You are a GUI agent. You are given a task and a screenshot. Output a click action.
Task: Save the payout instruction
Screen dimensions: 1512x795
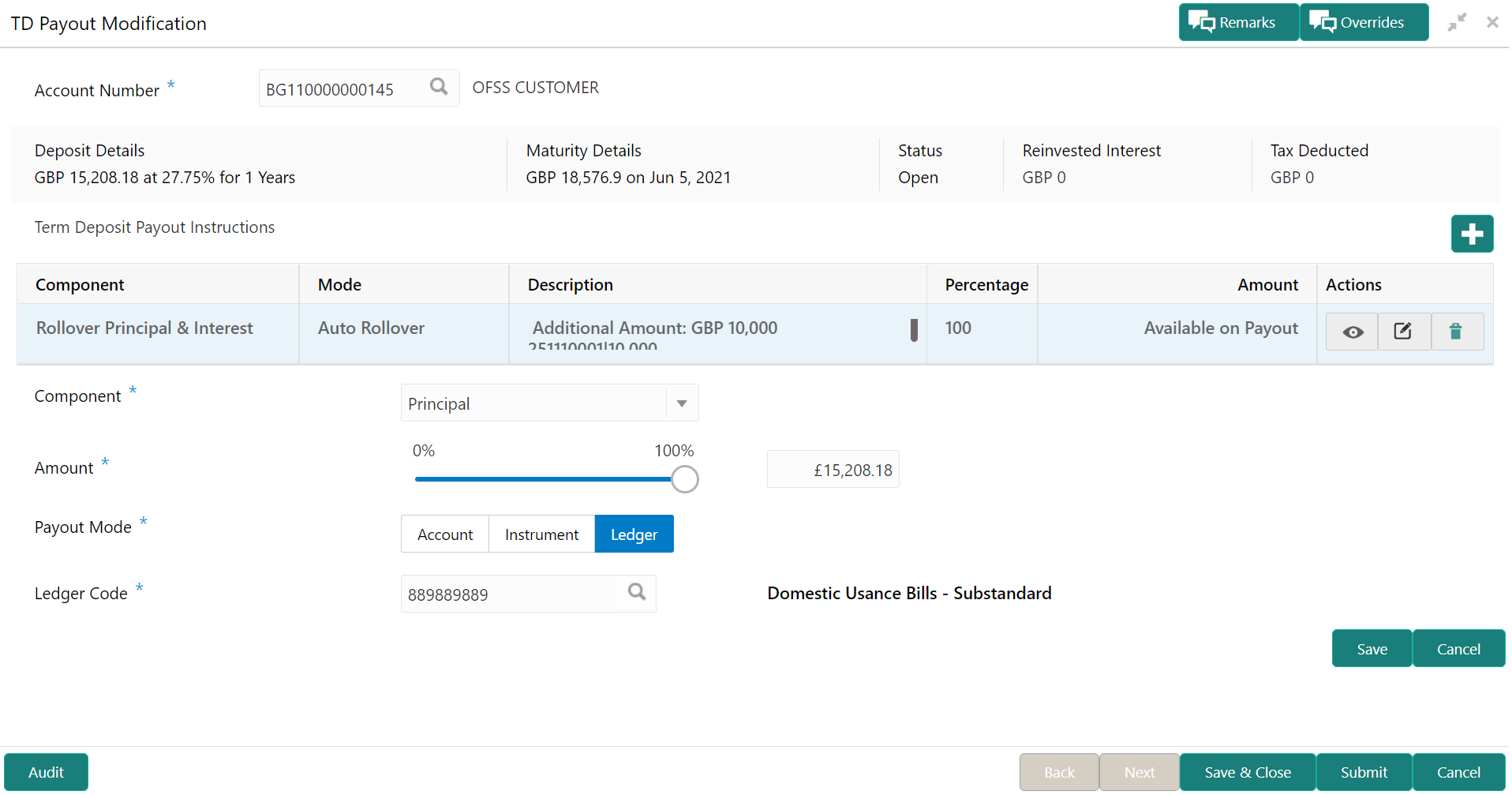(1372, 649)
